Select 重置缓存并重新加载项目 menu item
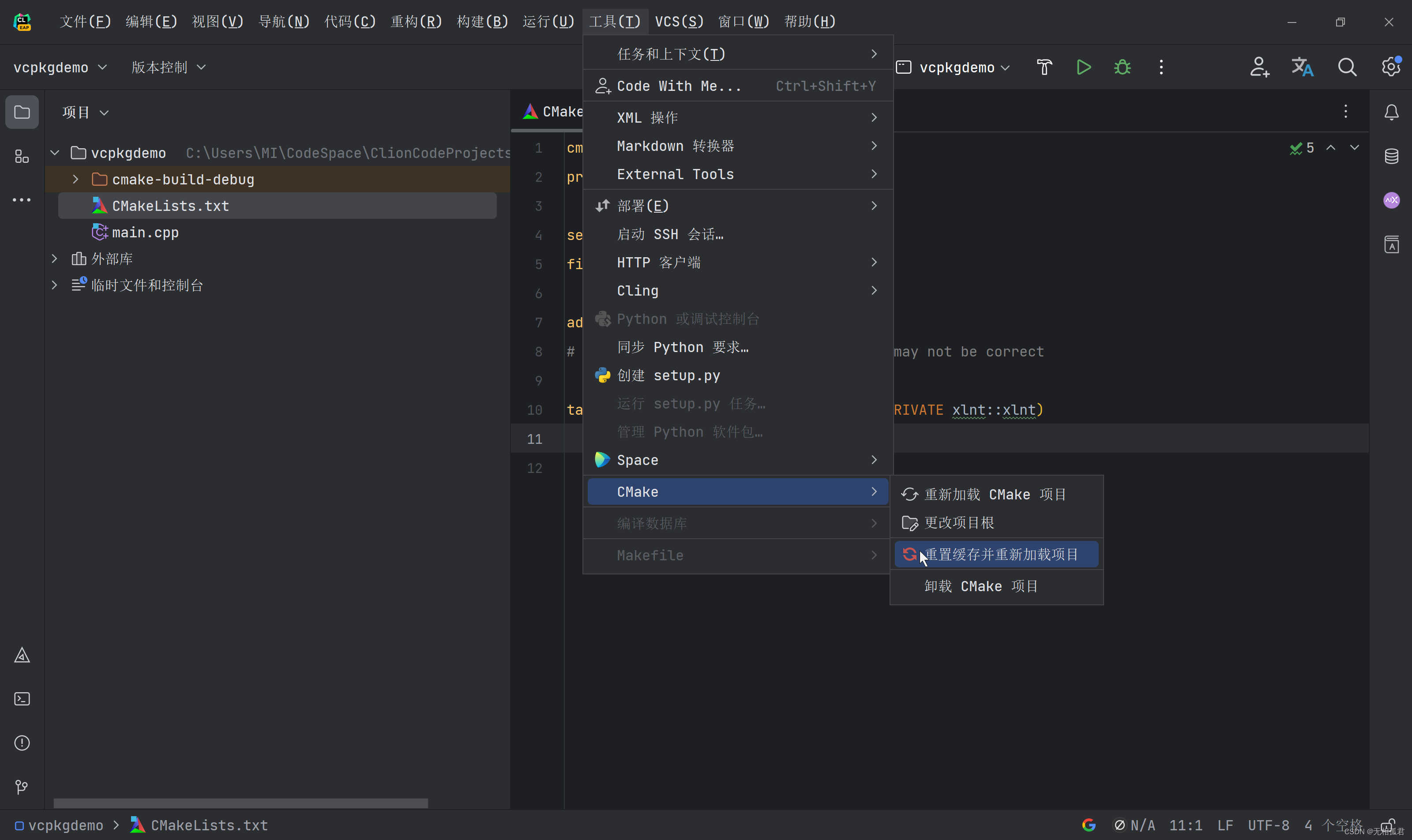1412x840 pixels. coord(1000,555)
